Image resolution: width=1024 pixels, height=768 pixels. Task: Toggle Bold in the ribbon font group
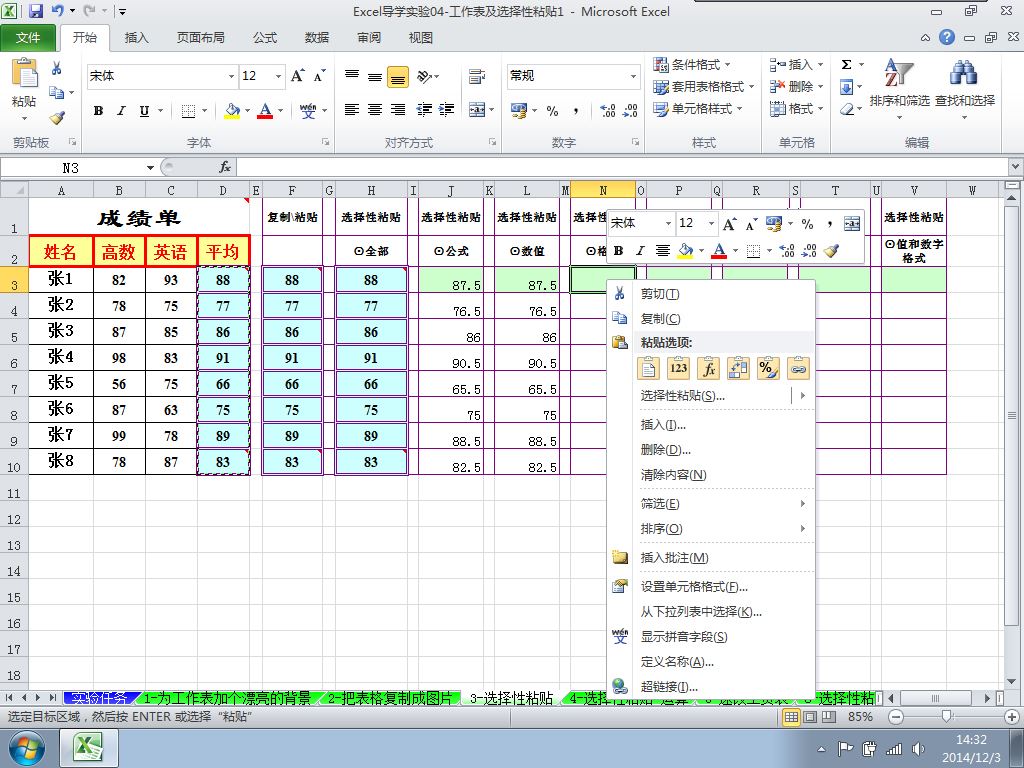pos(99,111)
